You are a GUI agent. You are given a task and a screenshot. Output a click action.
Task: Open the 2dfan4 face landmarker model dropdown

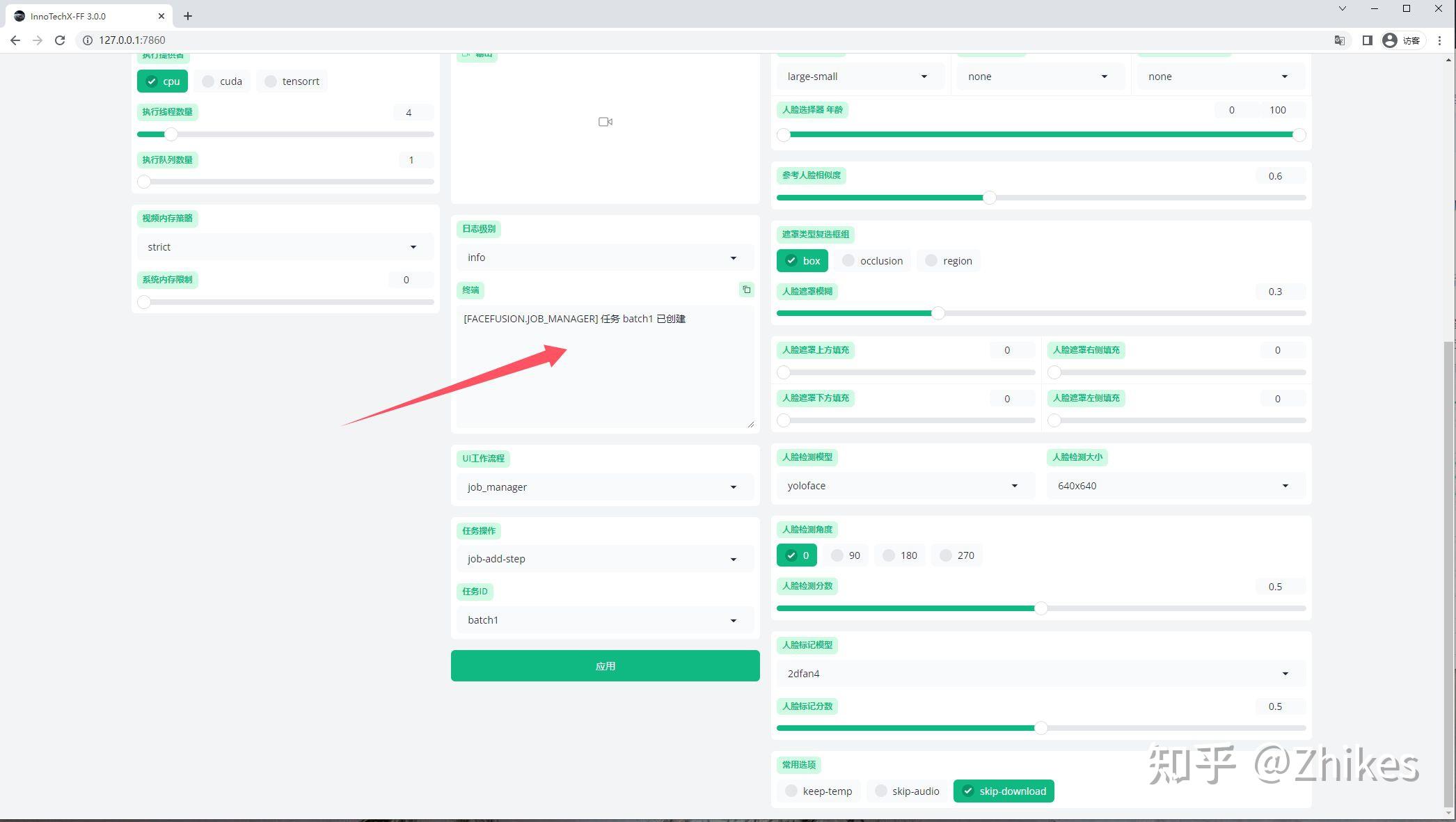(x=1041, y=674)
